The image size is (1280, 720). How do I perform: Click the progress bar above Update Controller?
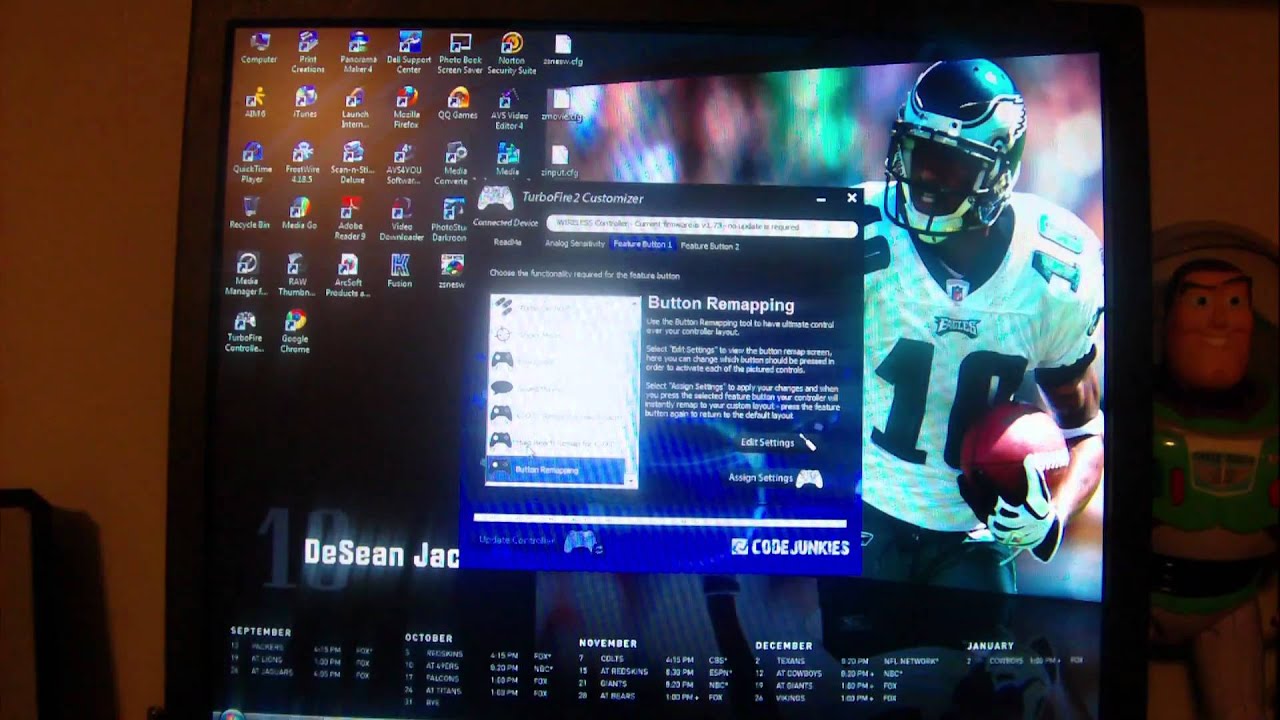tap(660, 520)
